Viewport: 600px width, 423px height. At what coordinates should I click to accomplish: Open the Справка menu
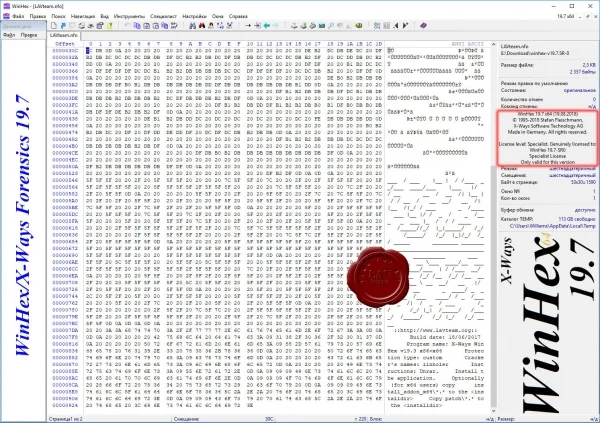point(238,16)
